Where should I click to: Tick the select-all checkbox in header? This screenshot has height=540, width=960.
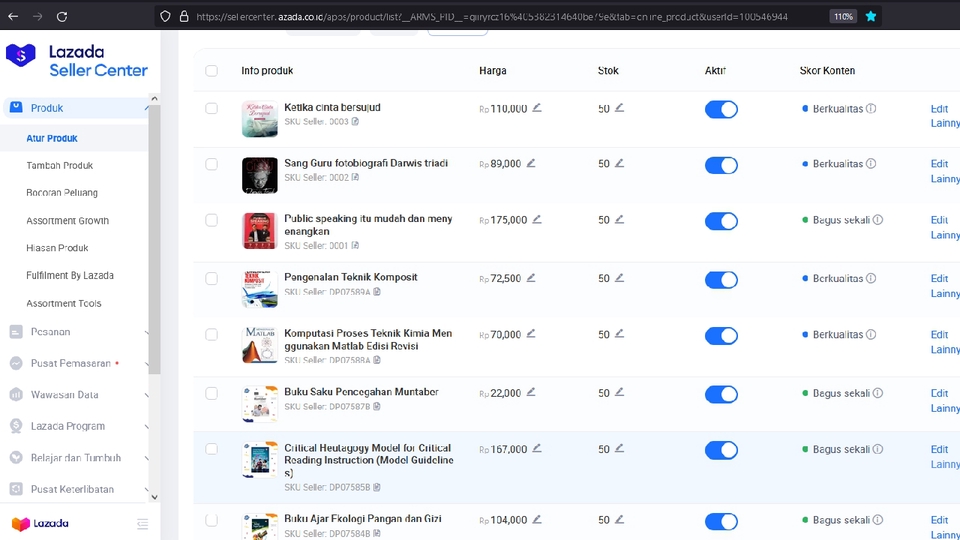tap(211, 70)
